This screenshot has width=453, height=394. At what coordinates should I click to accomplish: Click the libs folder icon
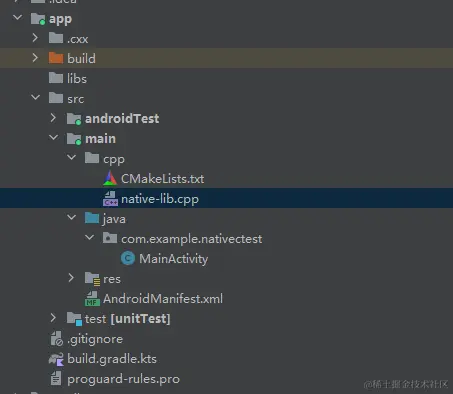click(x=56, y=78)
